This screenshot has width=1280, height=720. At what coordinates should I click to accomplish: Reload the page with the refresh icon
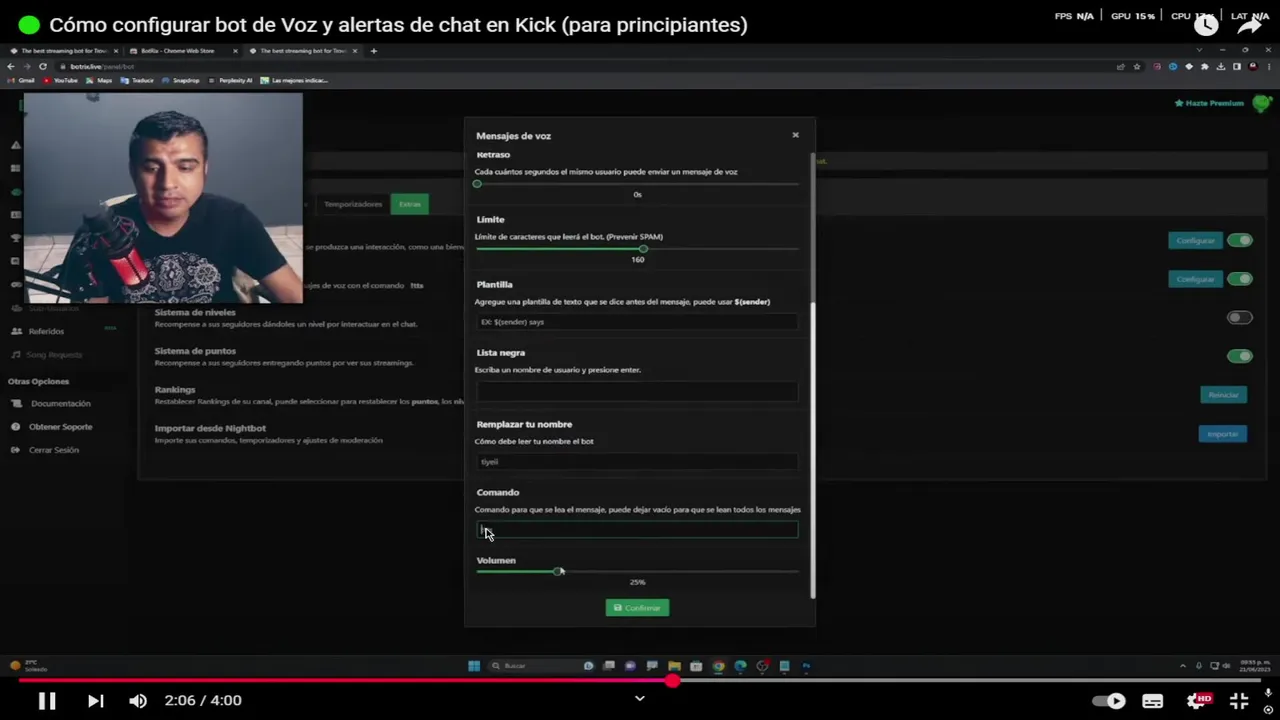point(43,66)
